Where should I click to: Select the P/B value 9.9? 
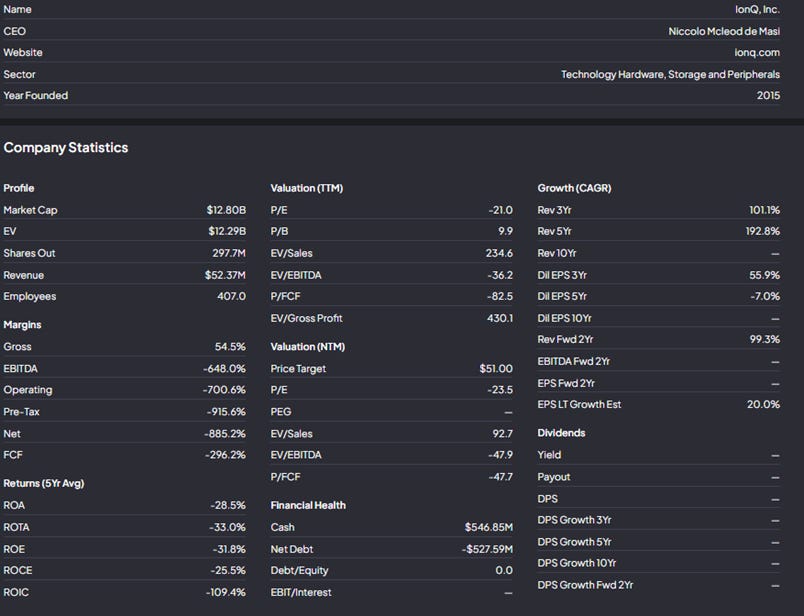pos(506,231)
